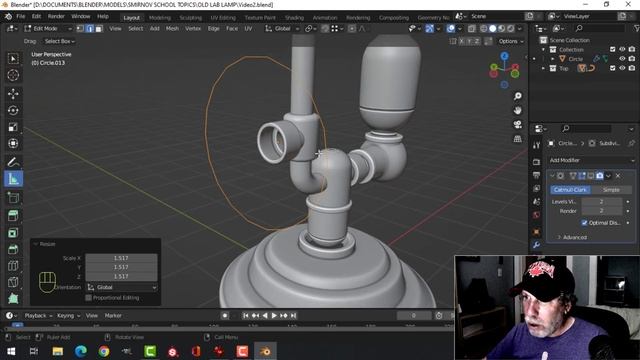
Task: Open the Options dropdown
Action: point(511,41)
